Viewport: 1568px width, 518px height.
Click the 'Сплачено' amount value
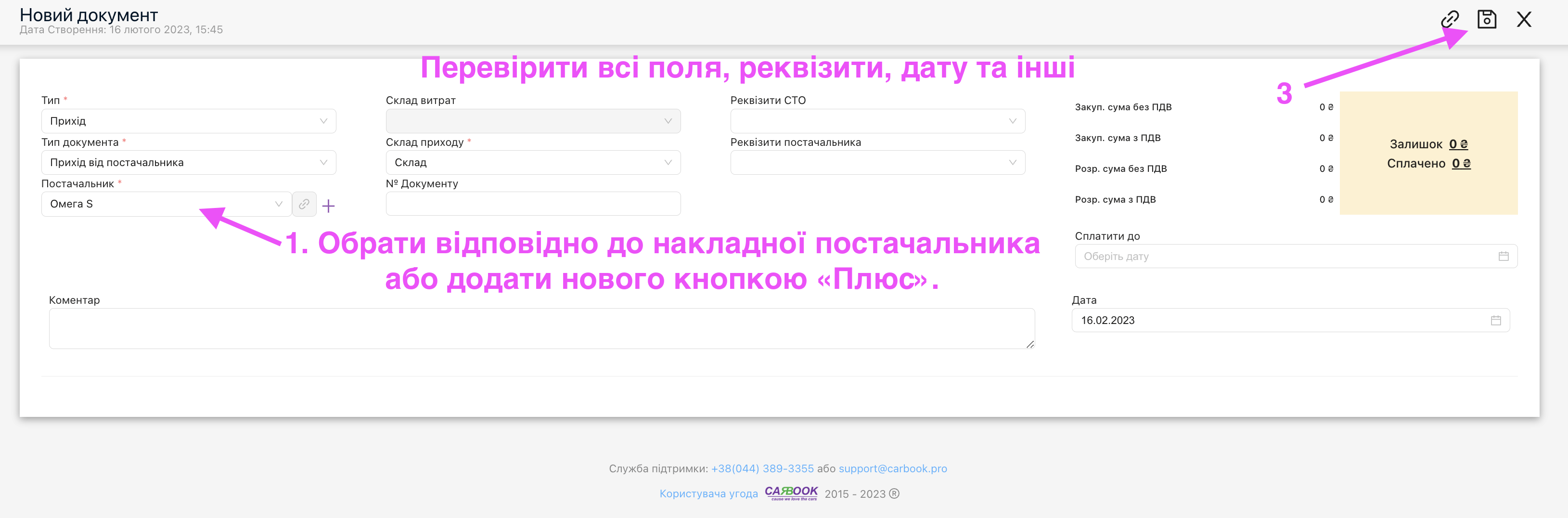pyautogui.click(x=1461, y=163)
